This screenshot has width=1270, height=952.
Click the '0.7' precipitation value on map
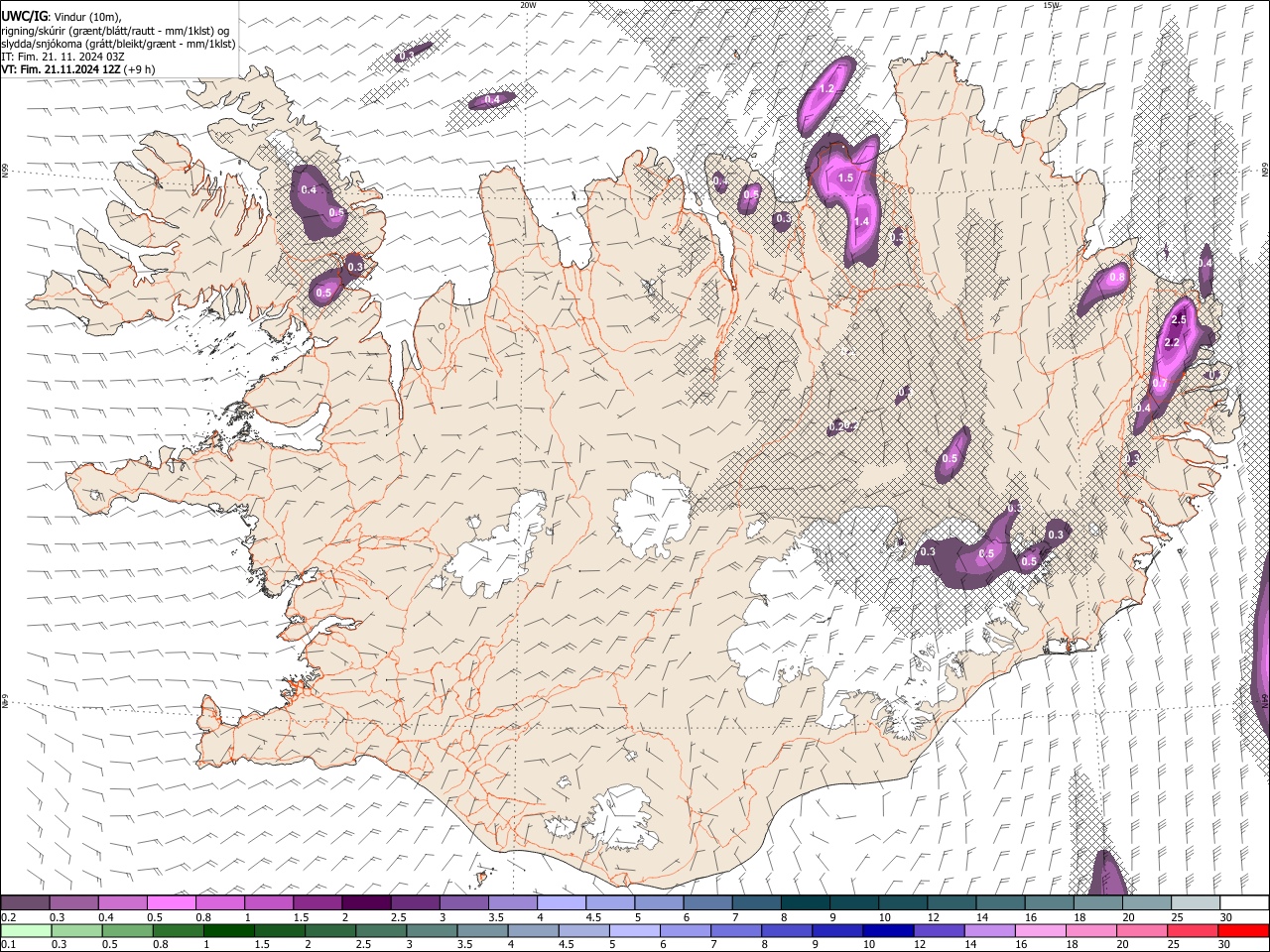point(1158,384)
